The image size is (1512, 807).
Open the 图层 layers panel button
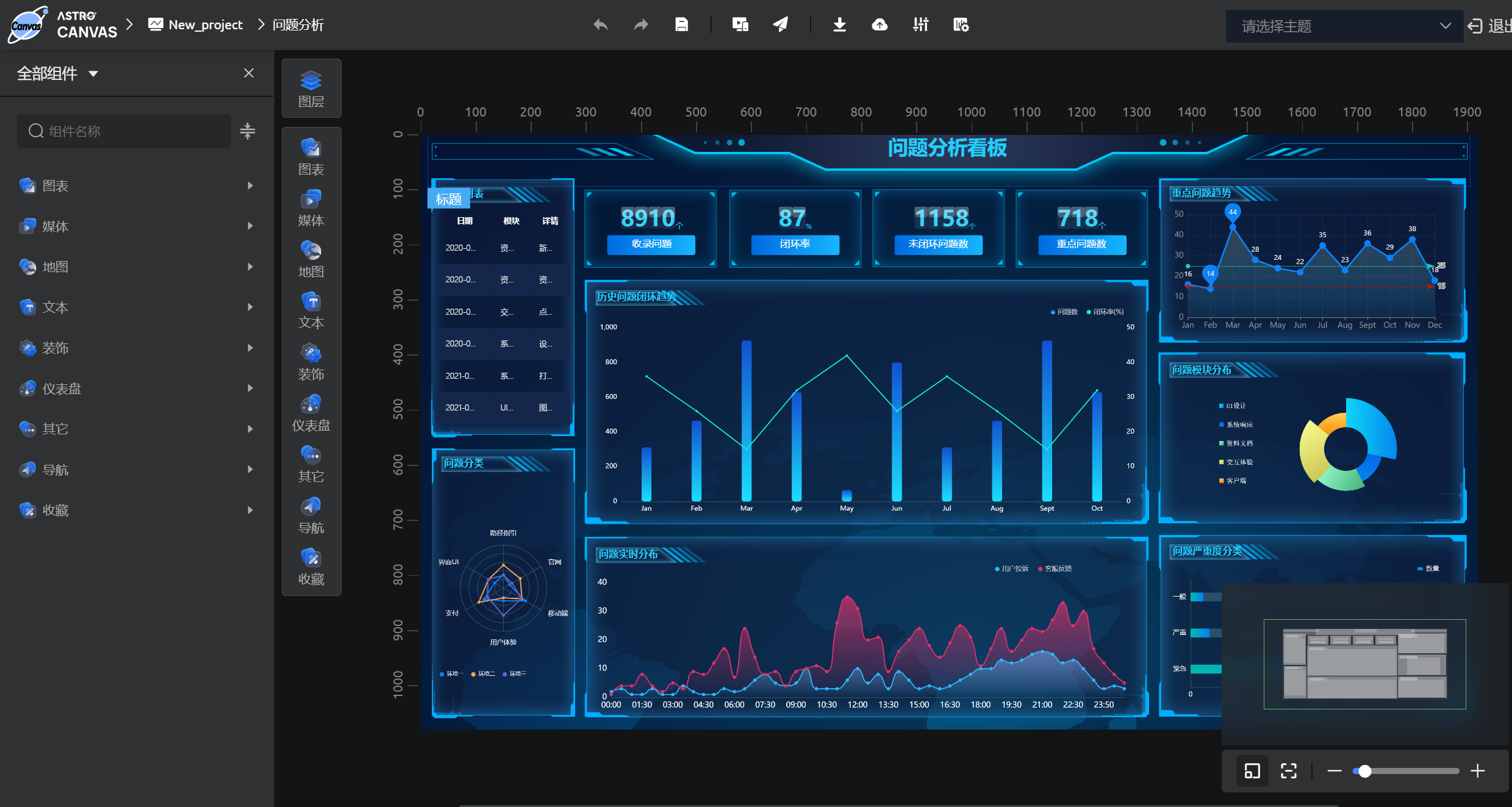(x=311, y=88)
